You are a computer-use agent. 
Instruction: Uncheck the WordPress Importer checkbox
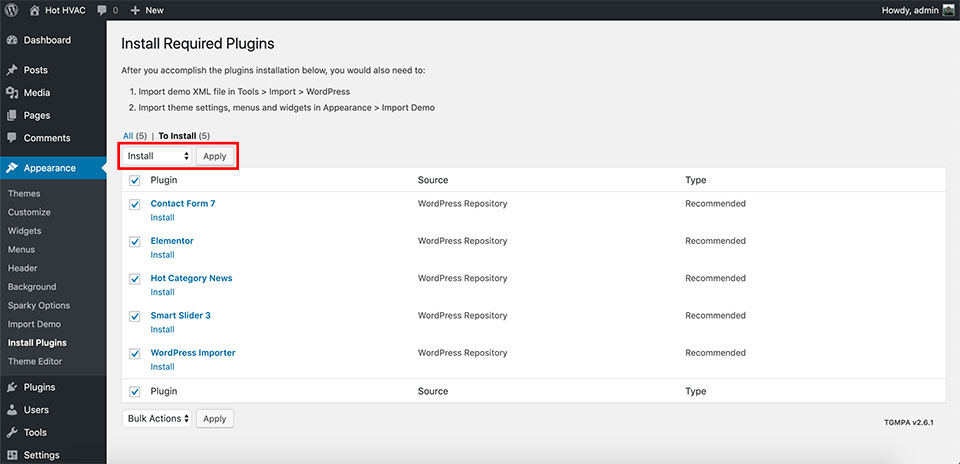coord(135,354)
